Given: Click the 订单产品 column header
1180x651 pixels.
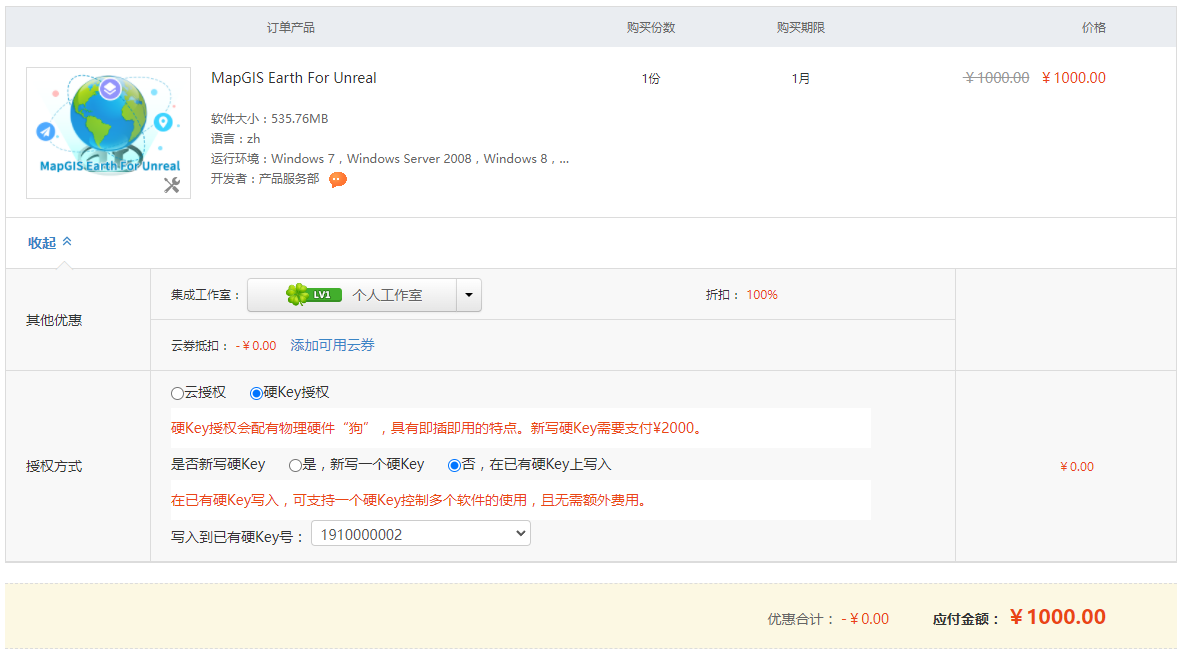Looking at the screenshot, I should (291, 28).
